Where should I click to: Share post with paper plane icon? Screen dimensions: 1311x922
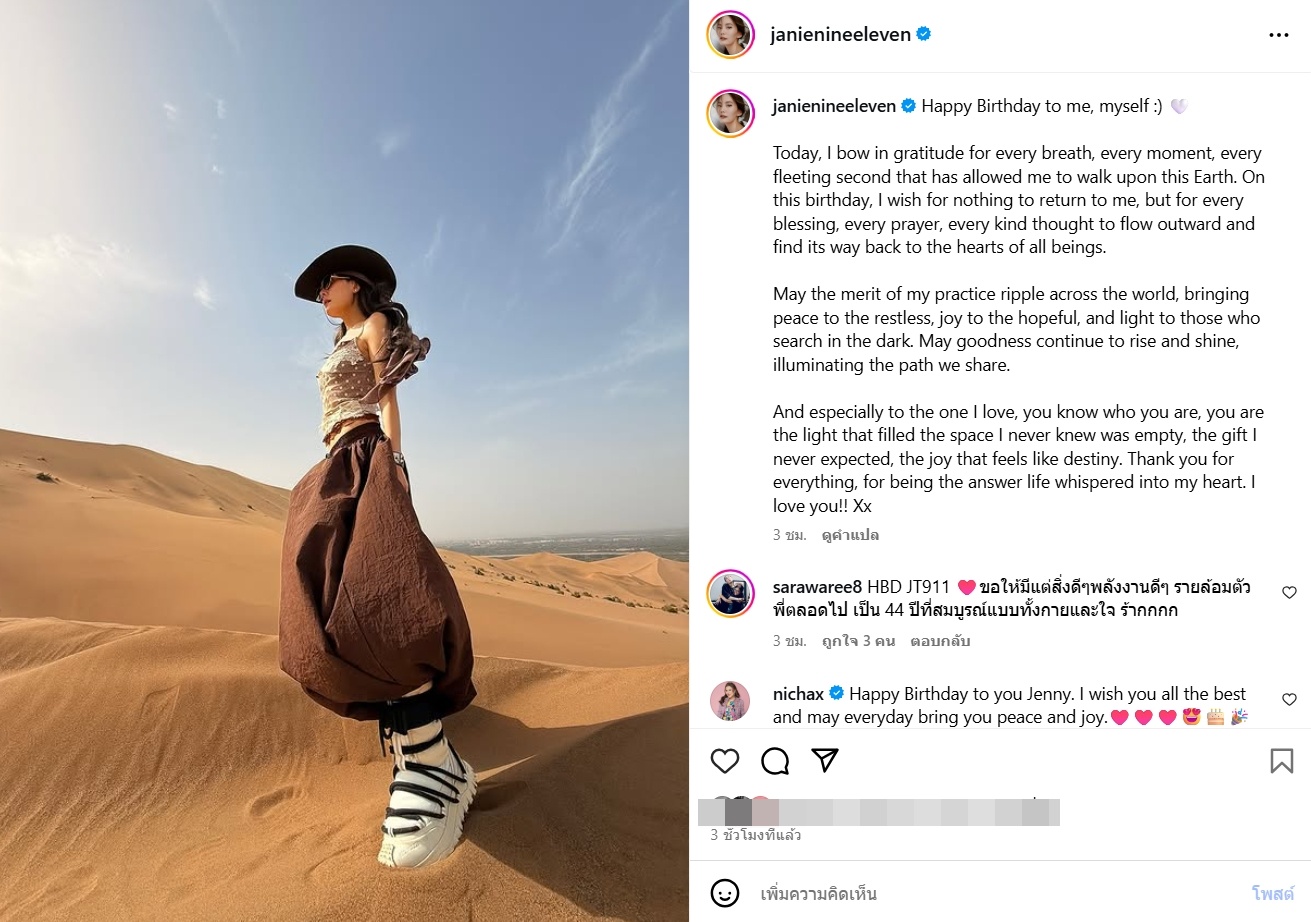pos(824,761)
